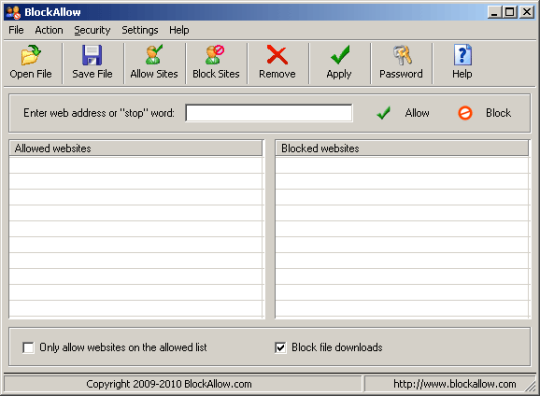Click the first row in Allowed websites list
Viewport: 540px width, 396px height.
click(136, 165)
